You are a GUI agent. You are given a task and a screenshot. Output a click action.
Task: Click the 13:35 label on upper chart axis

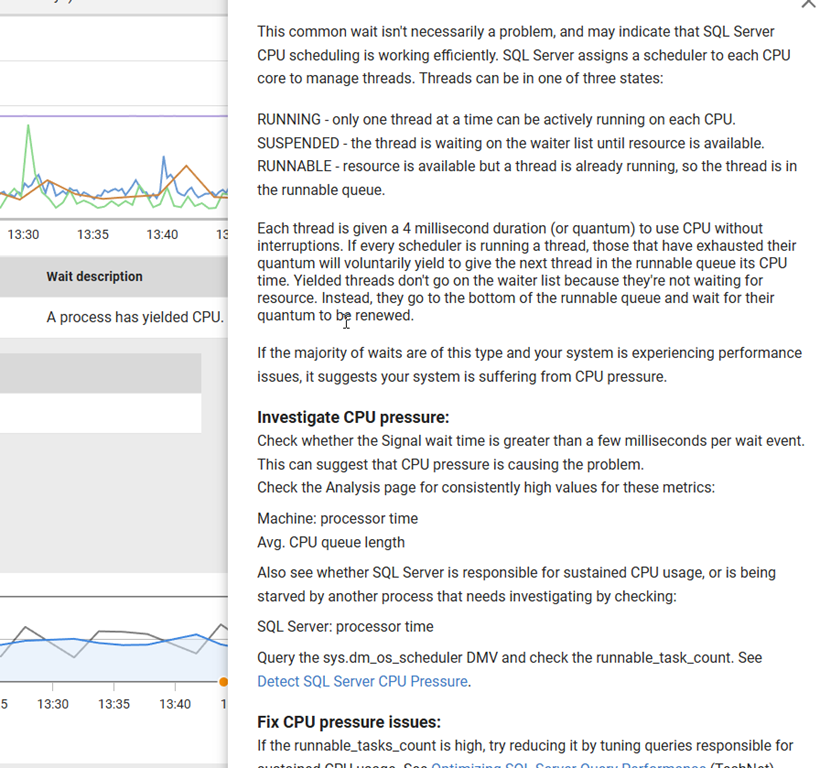93,234
